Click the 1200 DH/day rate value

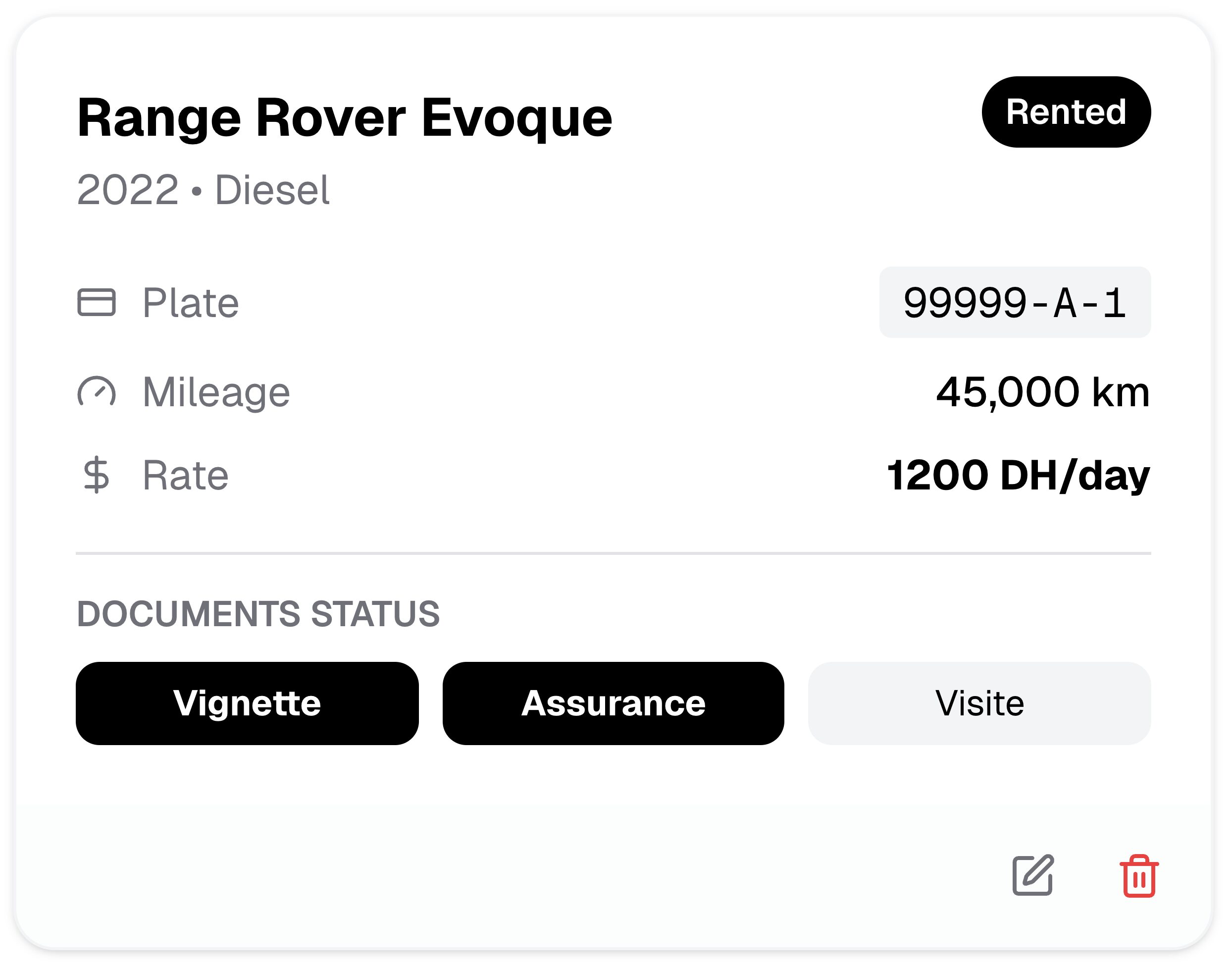1018,475
